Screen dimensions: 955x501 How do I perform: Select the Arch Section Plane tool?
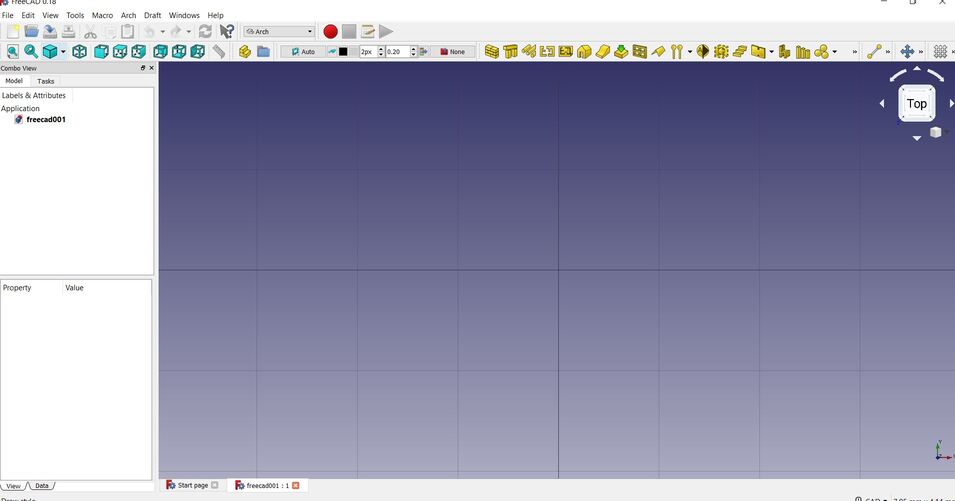tap(702, 52)
